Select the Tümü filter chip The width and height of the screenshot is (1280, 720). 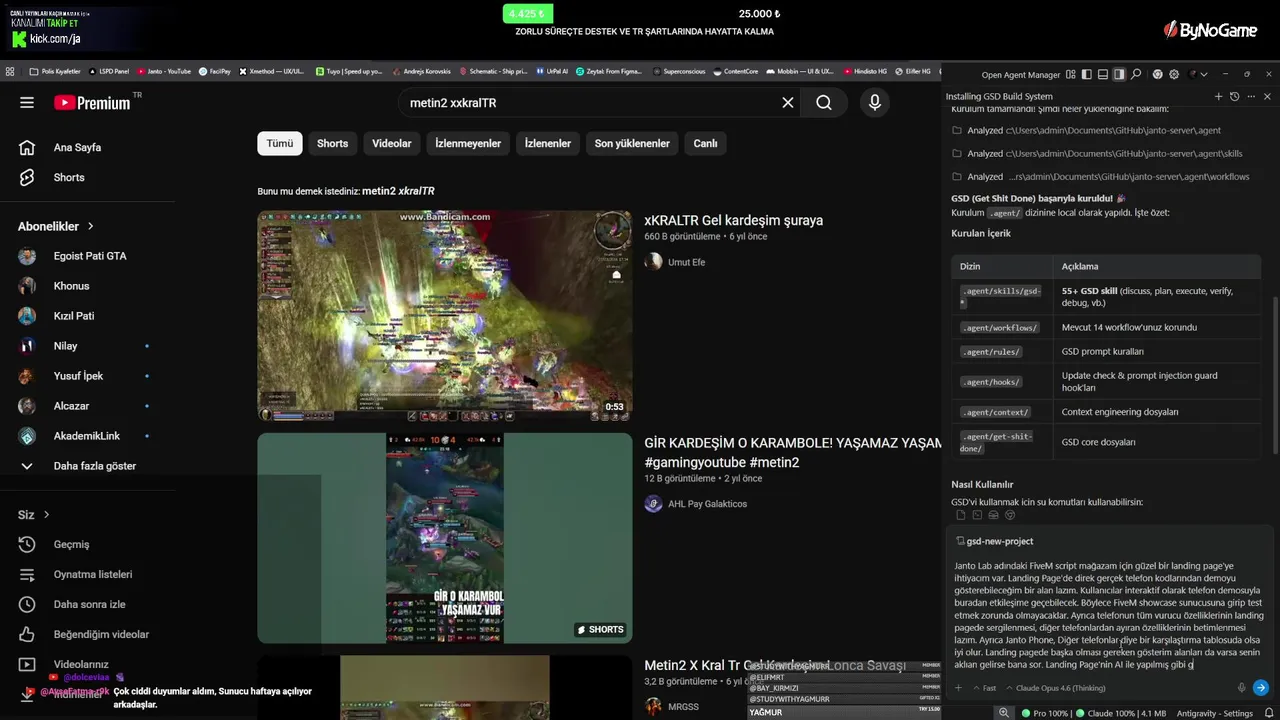tap(280, 143)
